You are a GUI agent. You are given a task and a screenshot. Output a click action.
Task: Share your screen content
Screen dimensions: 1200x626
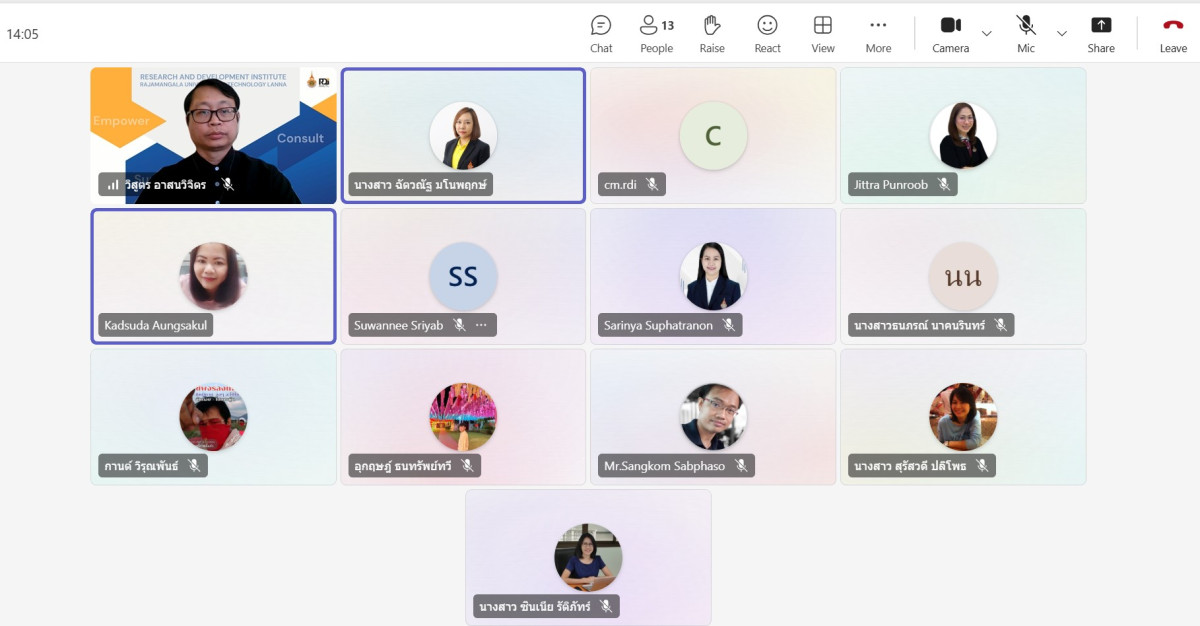pyautogui.click(x=1101, y=33)
